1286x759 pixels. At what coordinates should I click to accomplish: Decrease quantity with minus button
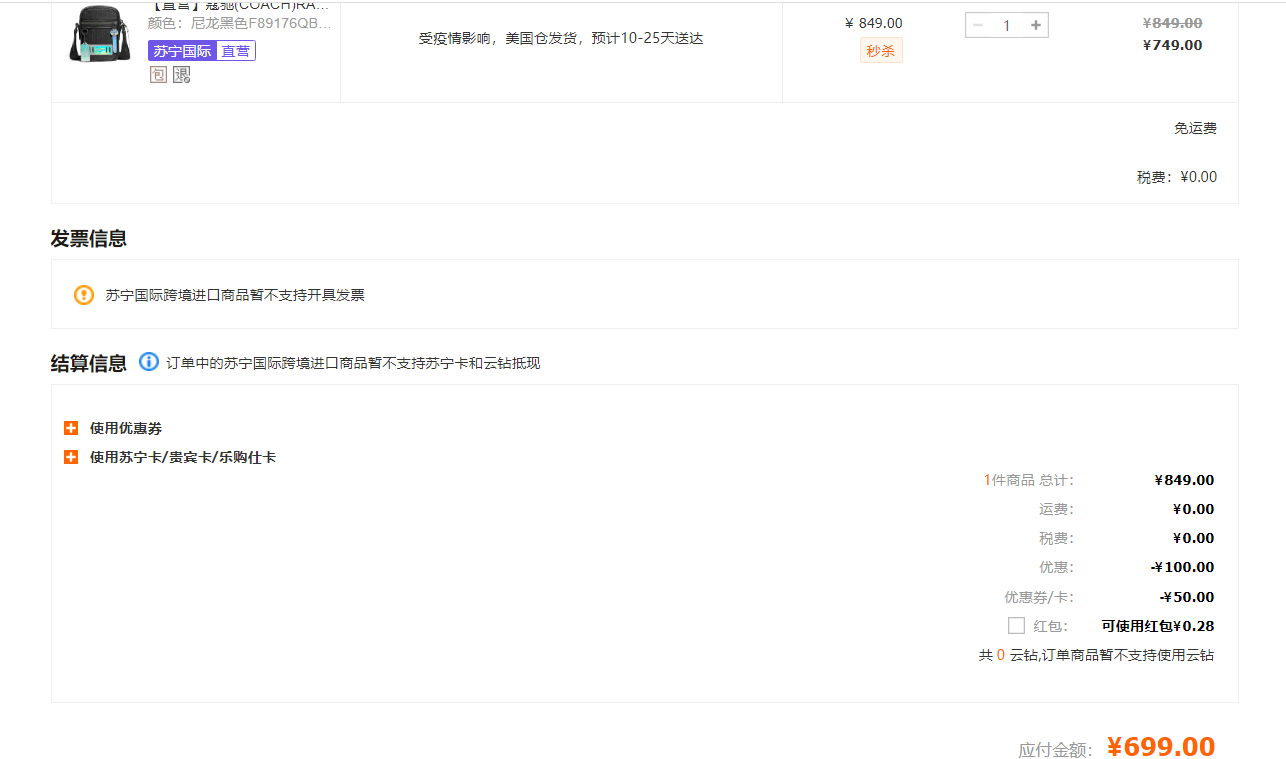[x=978, y=25]
